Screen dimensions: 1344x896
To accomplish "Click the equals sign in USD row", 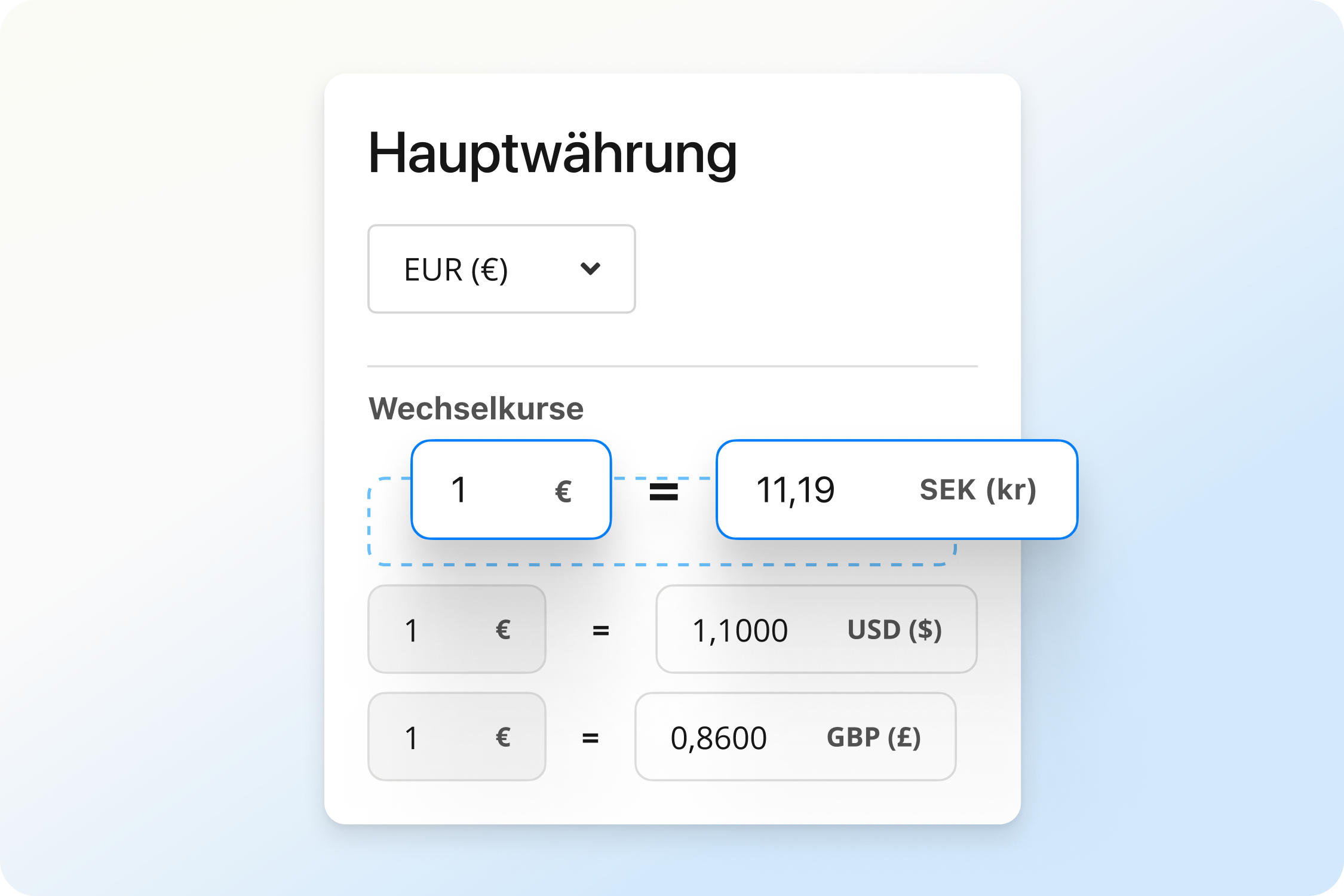I will [601, 631].
